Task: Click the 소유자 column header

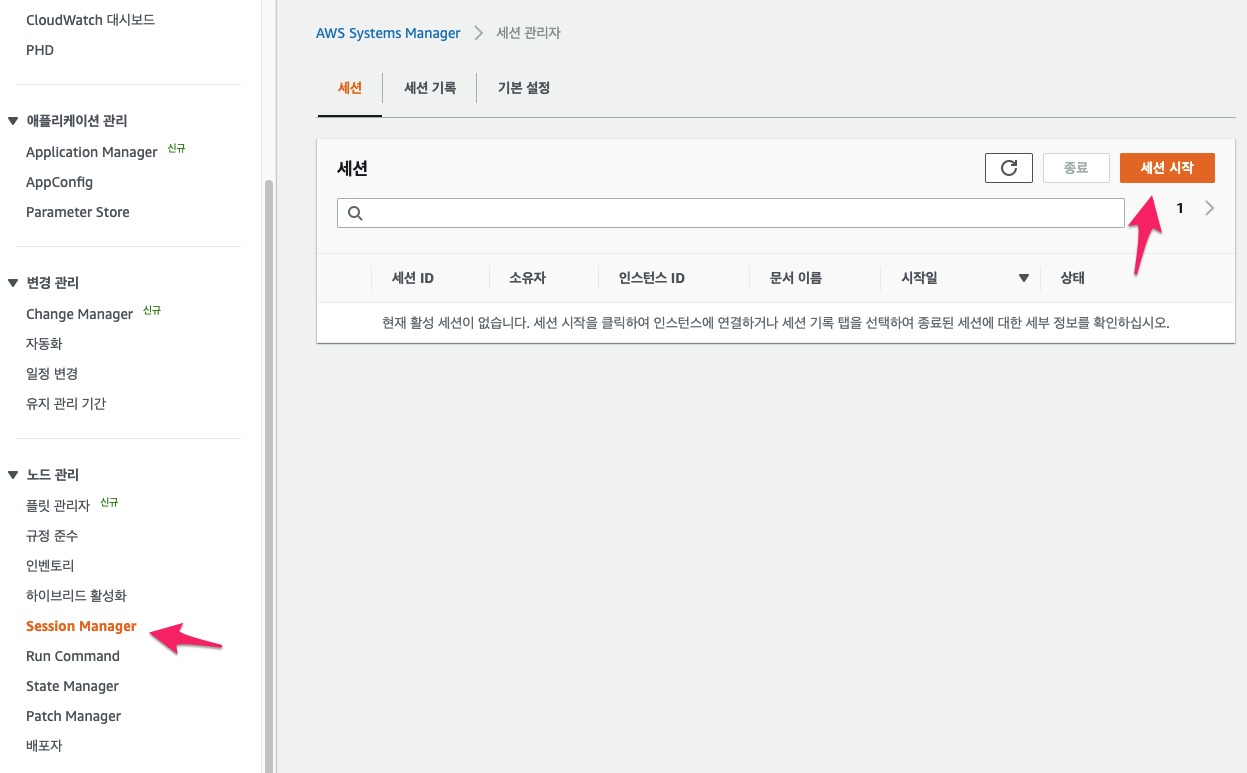Action: coord(527,278)
